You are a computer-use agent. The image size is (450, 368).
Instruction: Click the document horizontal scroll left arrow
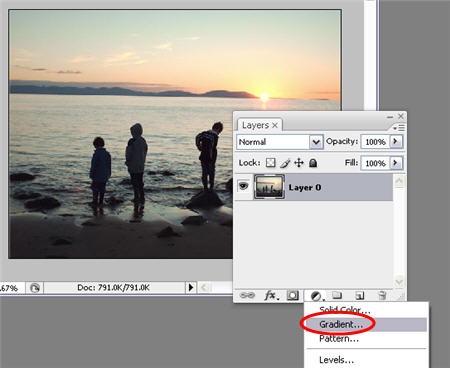pyautogui.click(x=205, y=287)
